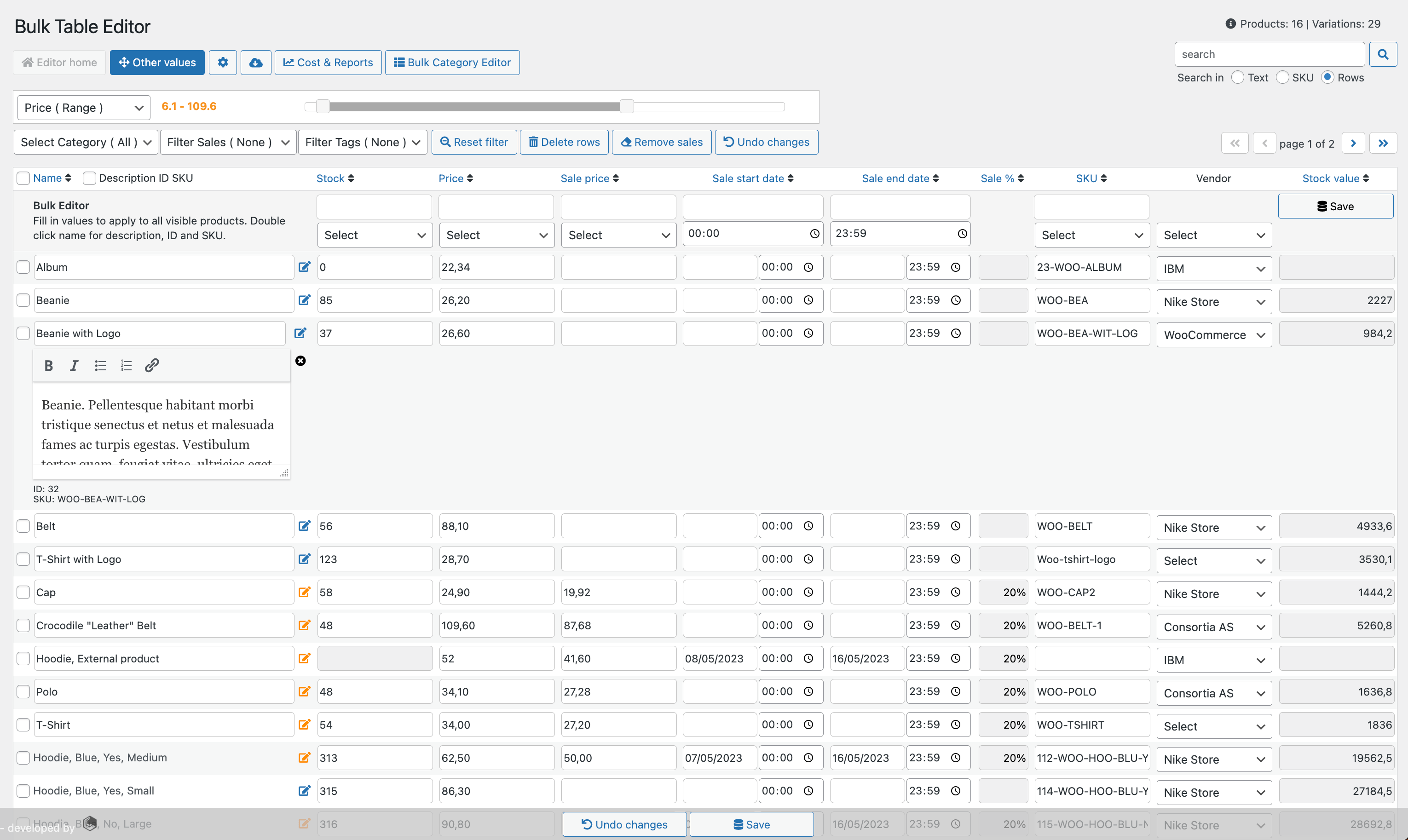1408x840 pixels.
Task: Switch to the Bulk Category Editor
Action: [x=452, y=62]
